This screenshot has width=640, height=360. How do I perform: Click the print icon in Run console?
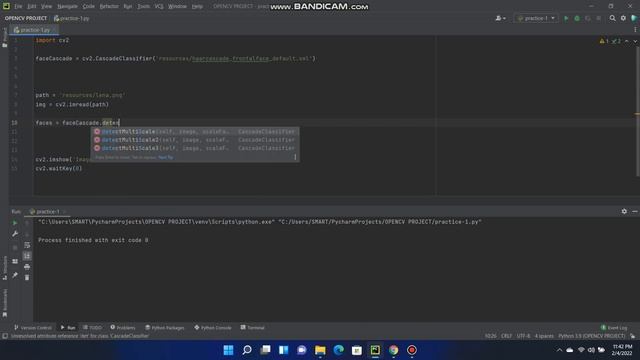(x=27, y=267)
